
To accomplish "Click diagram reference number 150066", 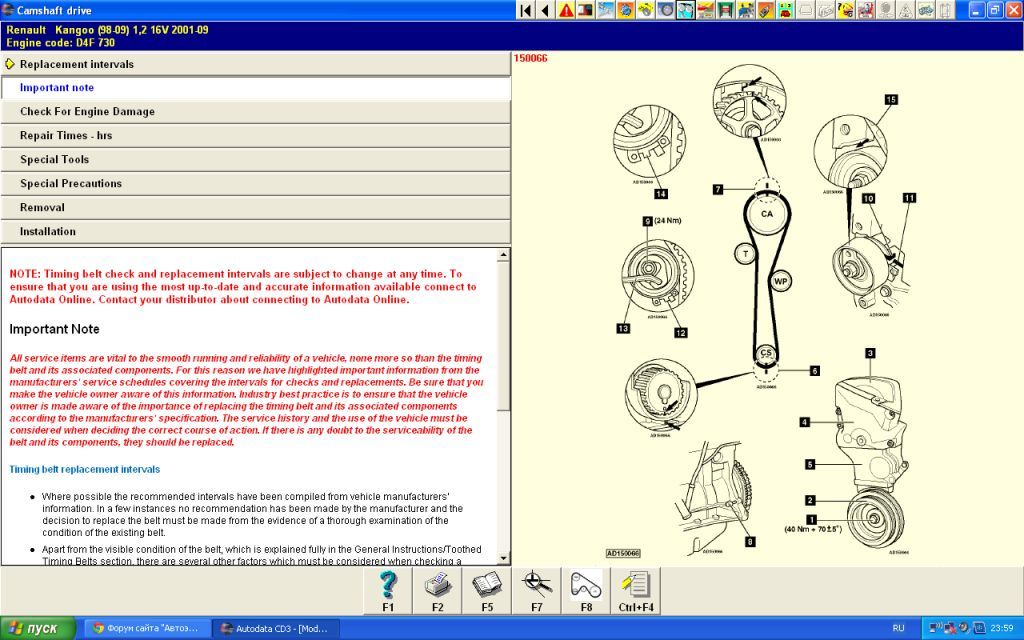I will pos(530,58).
